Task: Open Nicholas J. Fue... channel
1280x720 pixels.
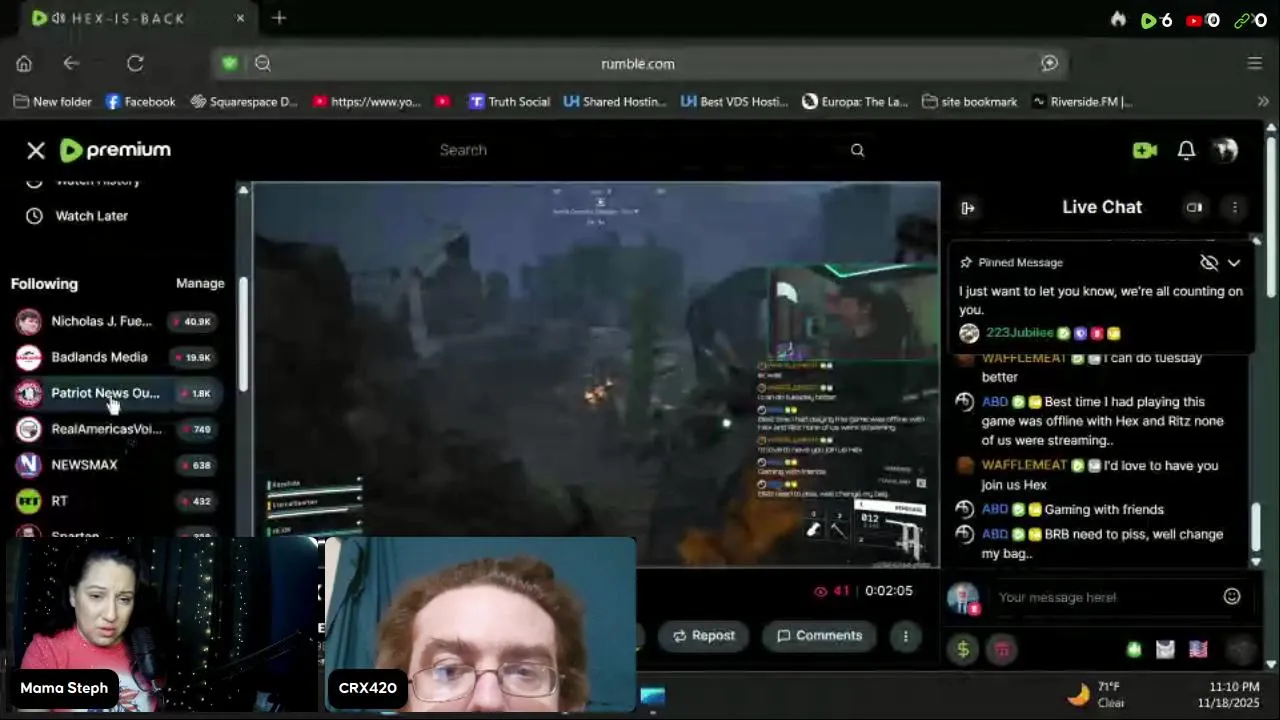Action: [x=116, y=321]
